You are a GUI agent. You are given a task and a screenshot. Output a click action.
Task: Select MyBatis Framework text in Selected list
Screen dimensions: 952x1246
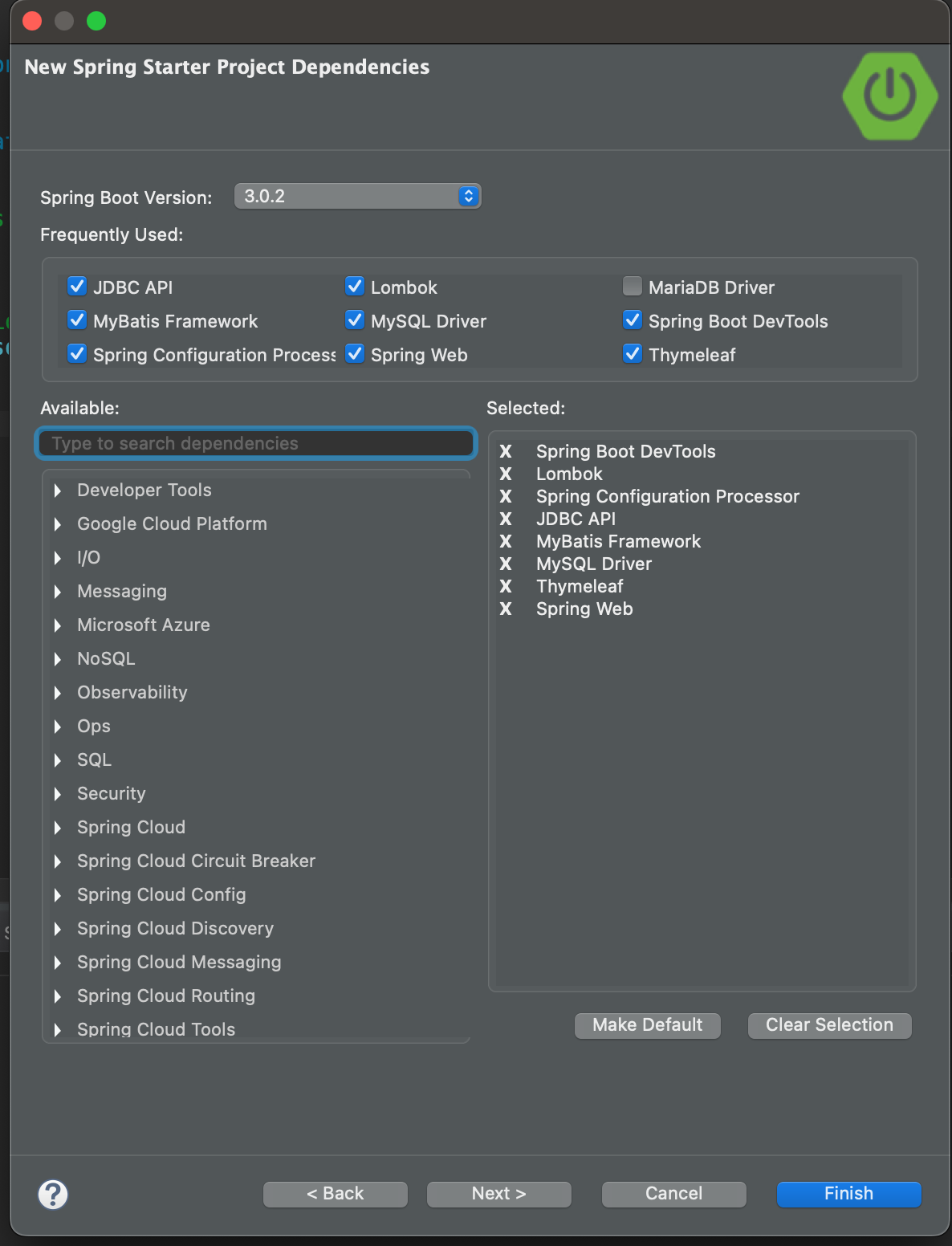(x=618, y=542)
